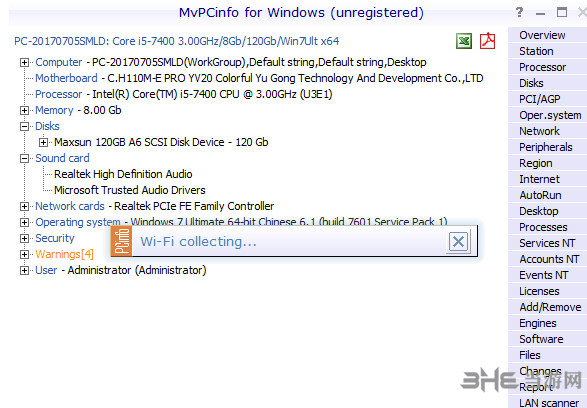Click the Network cards link

pos(70,206)
